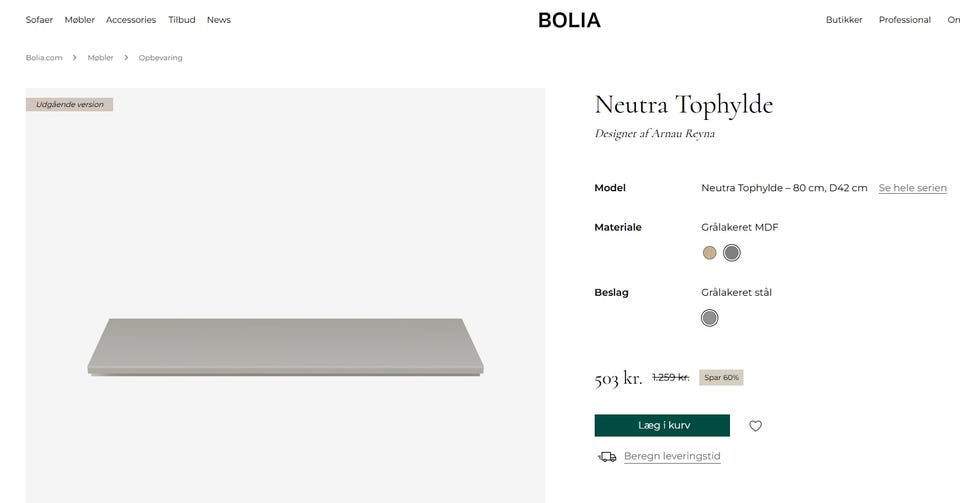Open the Butikker page
960x503 pixels.
coord(843,20)
